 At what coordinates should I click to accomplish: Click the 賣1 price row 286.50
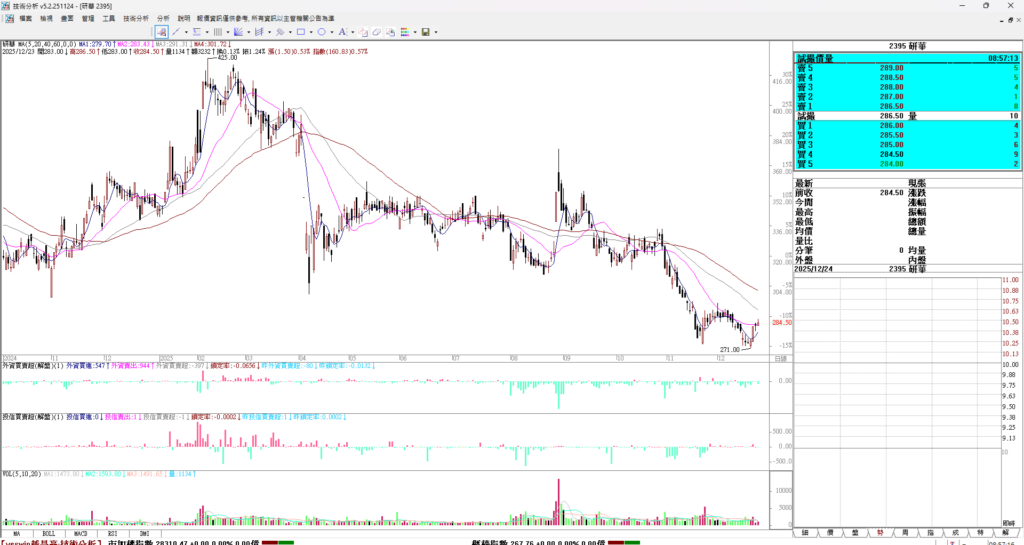(x=890, y=106)
